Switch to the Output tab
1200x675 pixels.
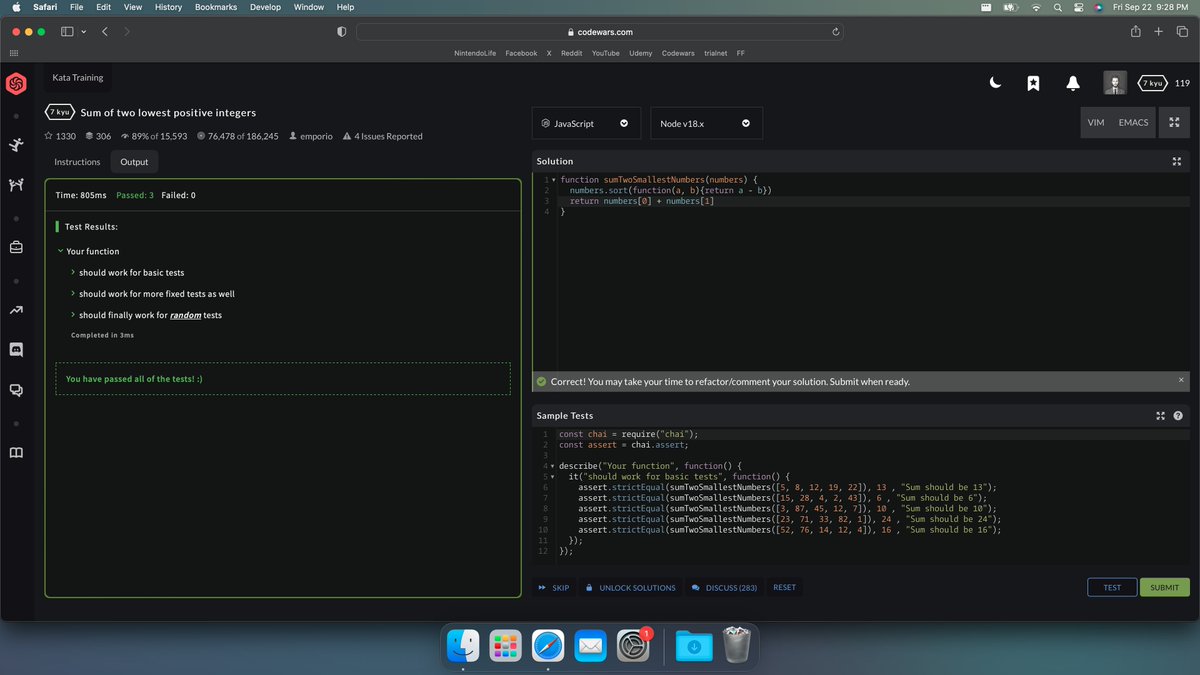pos(134,162)
